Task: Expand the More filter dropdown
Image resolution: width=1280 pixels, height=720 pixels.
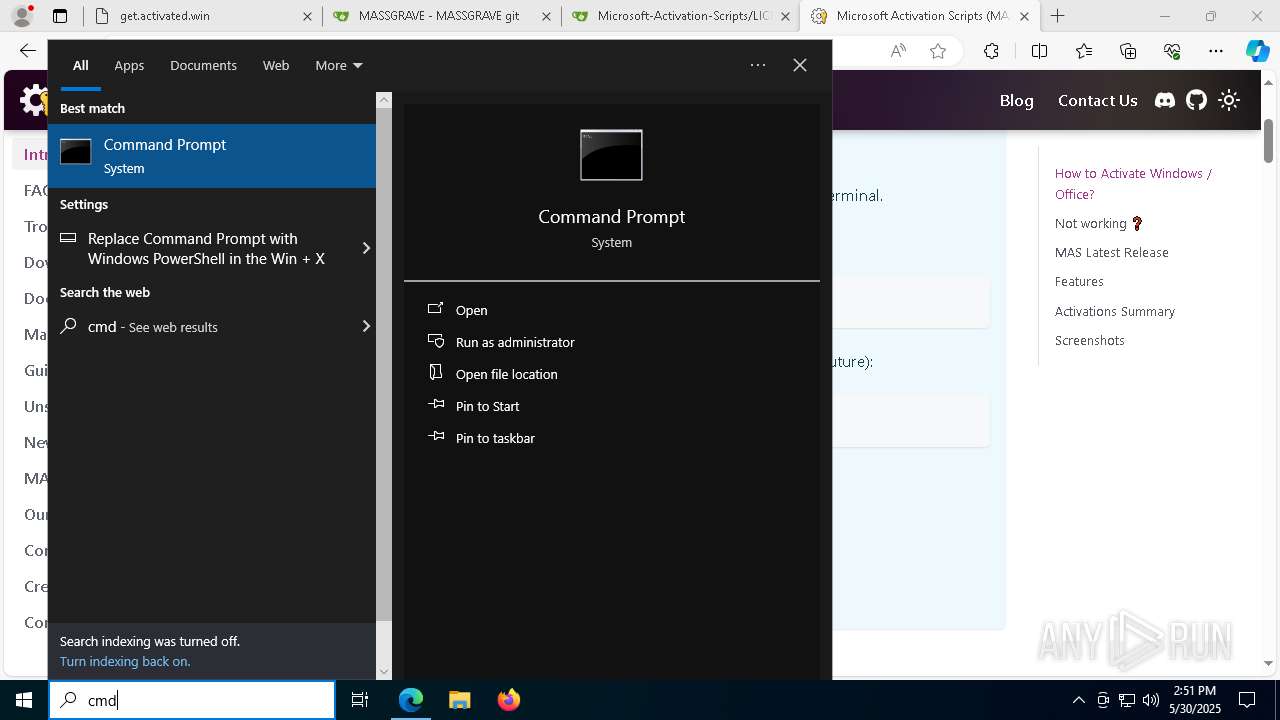Action: [x=338, y=65]
